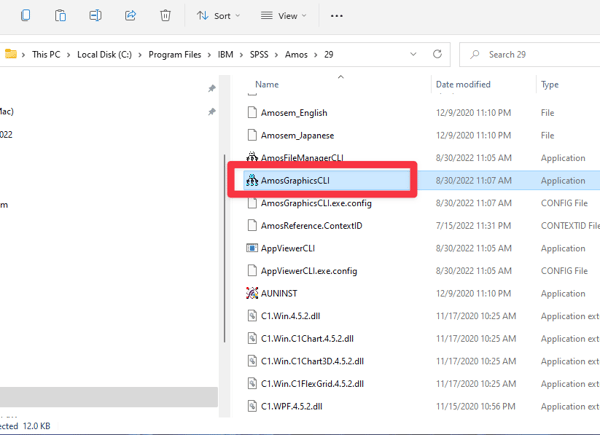Click the Copy toolbar icon
The height and width of the screenshot is (435, 600).
click(26, 16)
